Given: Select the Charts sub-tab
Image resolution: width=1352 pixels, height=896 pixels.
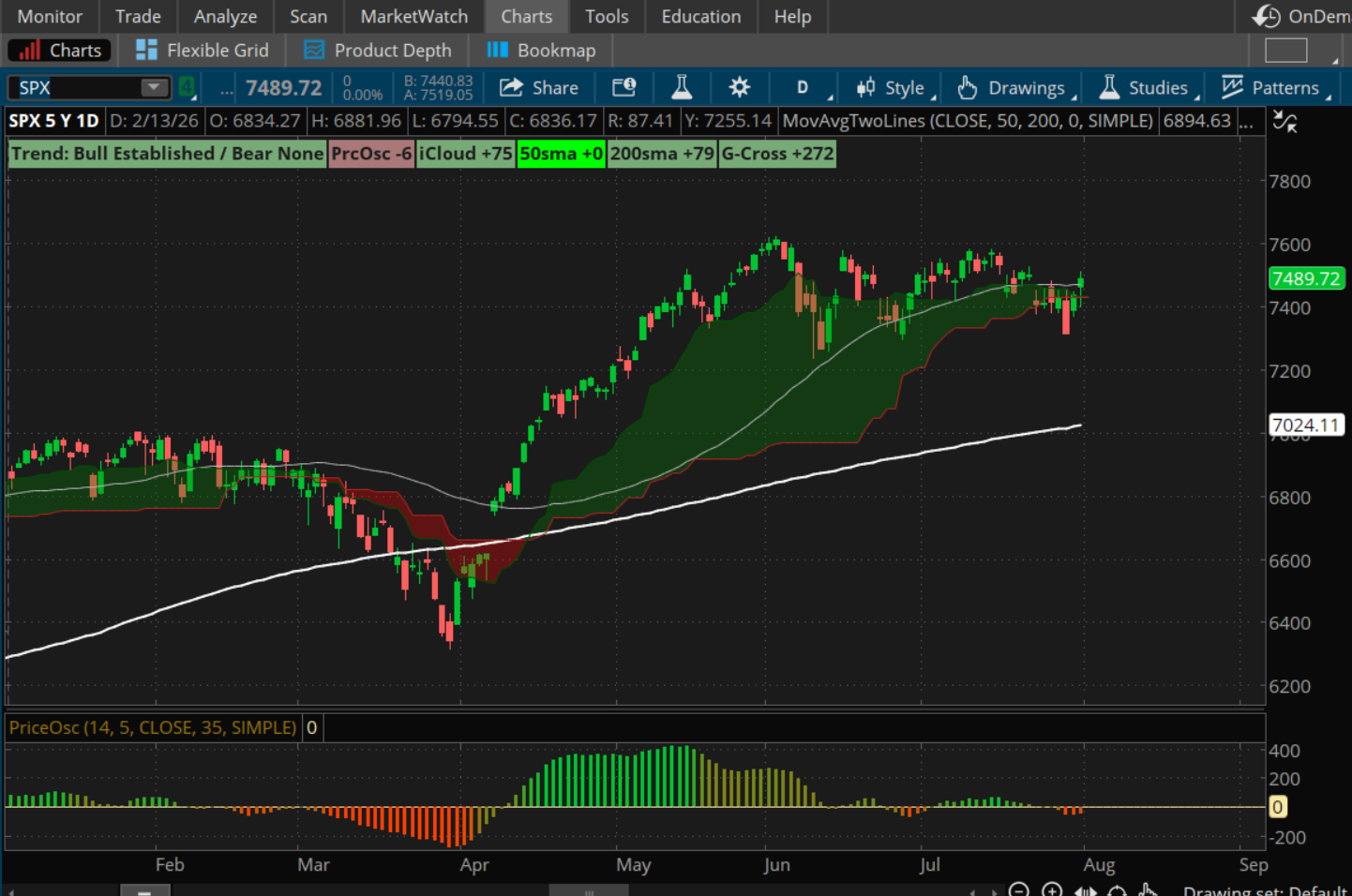Looking at the screenshot, I should (59, 51).
